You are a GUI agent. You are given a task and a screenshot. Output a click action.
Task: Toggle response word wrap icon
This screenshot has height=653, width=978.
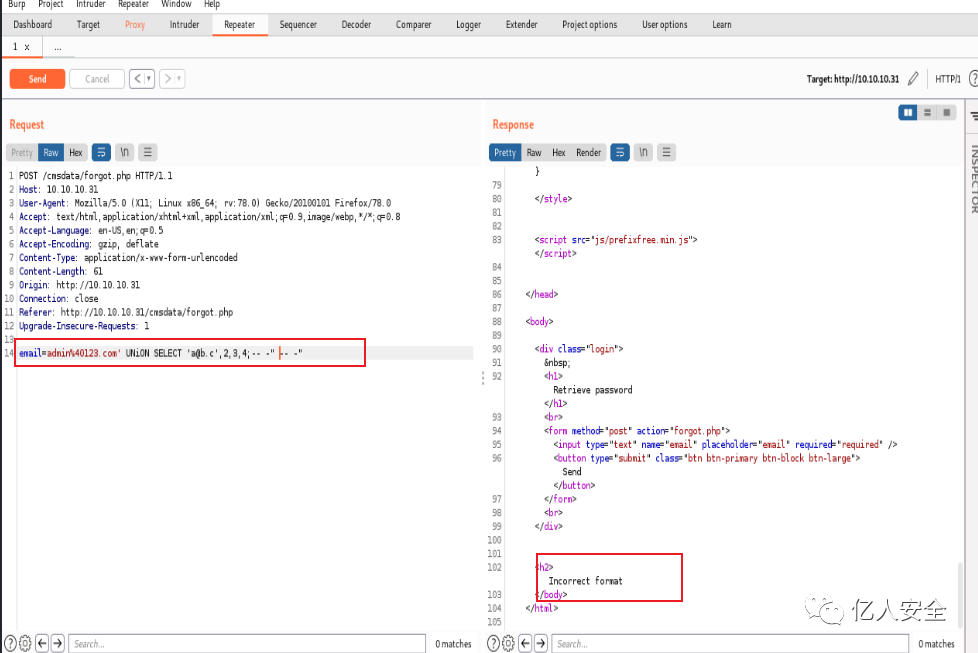(619, 153)
